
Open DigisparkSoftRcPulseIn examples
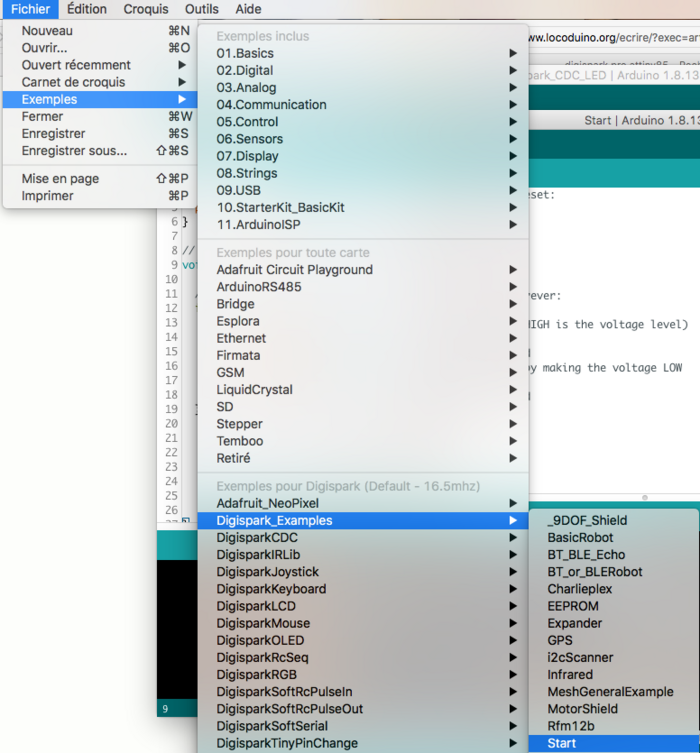[x=363, y=692]
